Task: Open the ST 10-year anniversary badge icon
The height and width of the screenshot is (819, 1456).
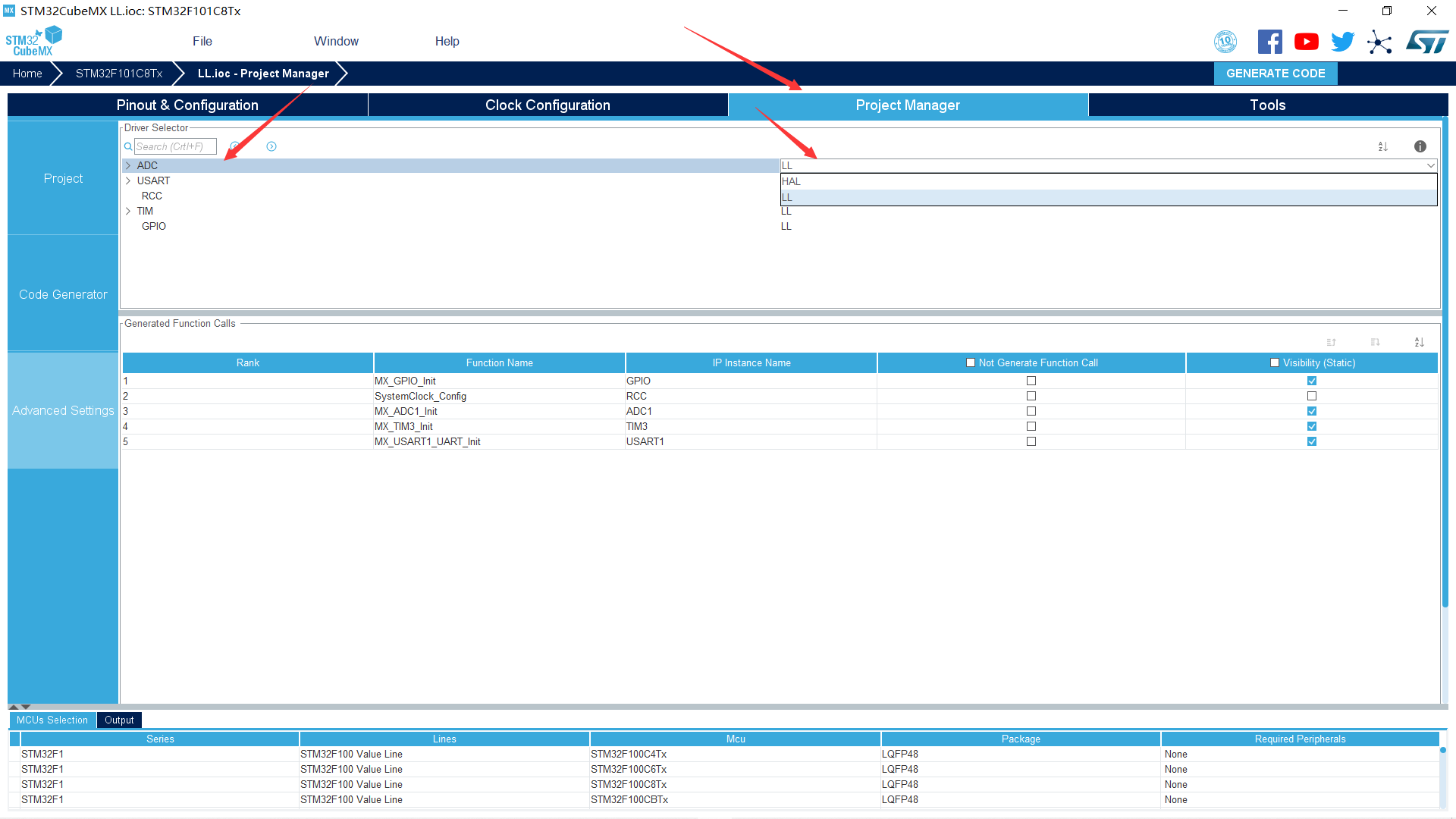Action: [1225, 42]
